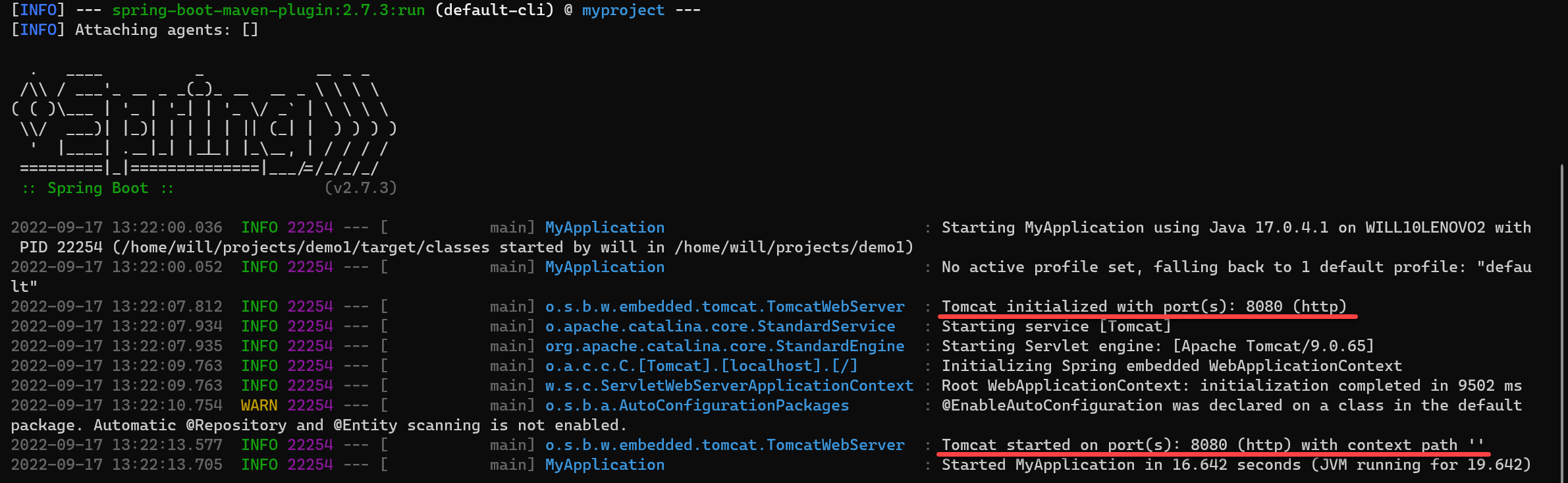This screenshot has width=1568, height=483.
Task: Click the green Spring Boot label
Action: coord(97,188)
